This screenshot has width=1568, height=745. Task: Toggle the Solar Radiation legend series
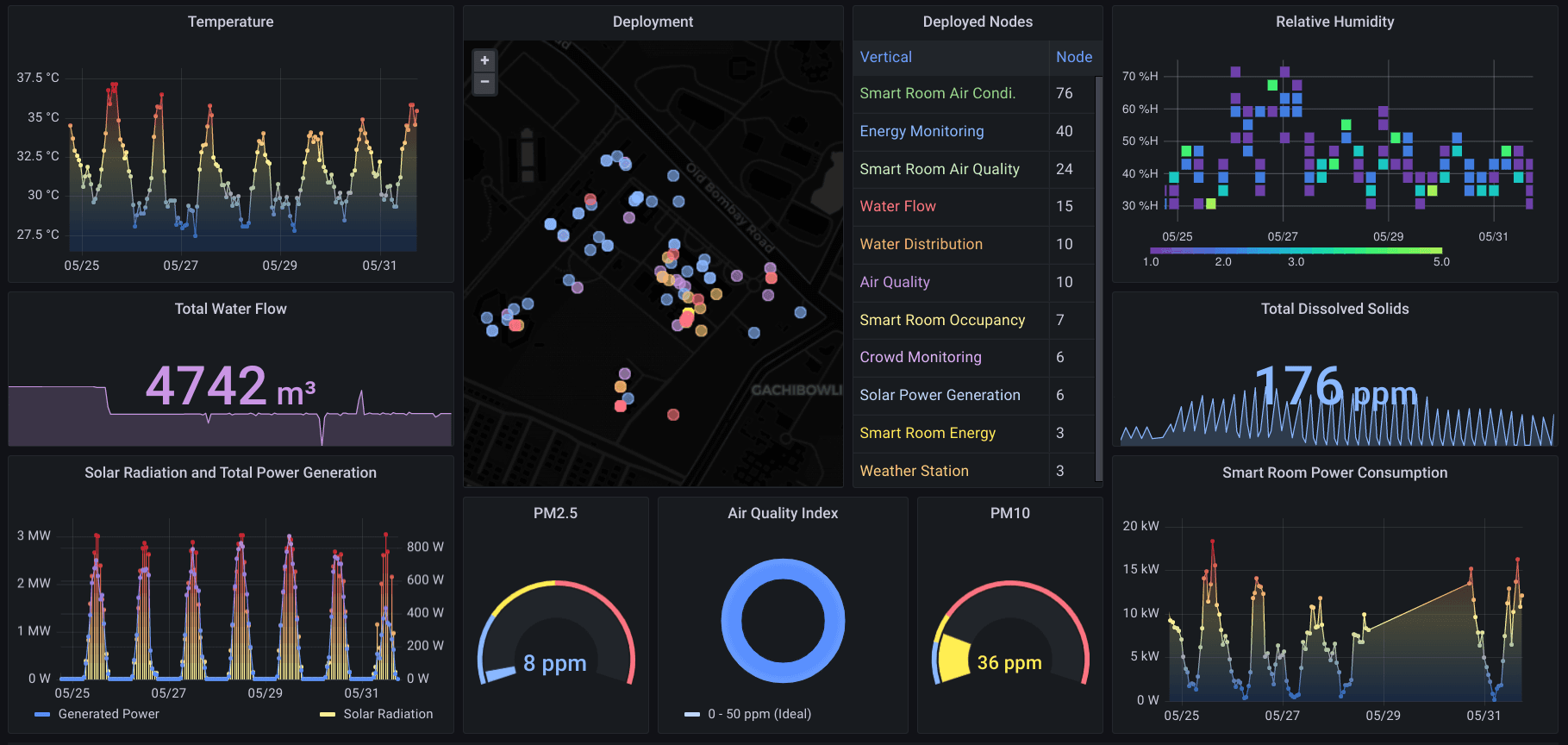click(x=376, y=714)
